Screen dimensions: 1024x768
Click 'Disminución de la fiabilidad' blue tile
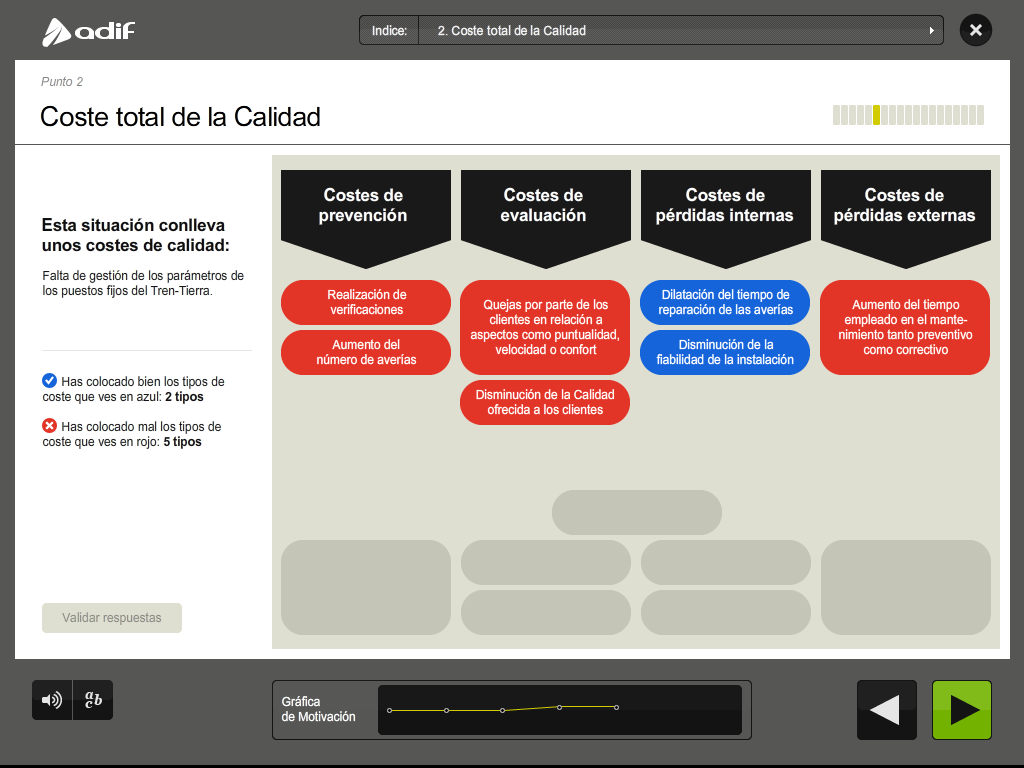pos(725,352)
